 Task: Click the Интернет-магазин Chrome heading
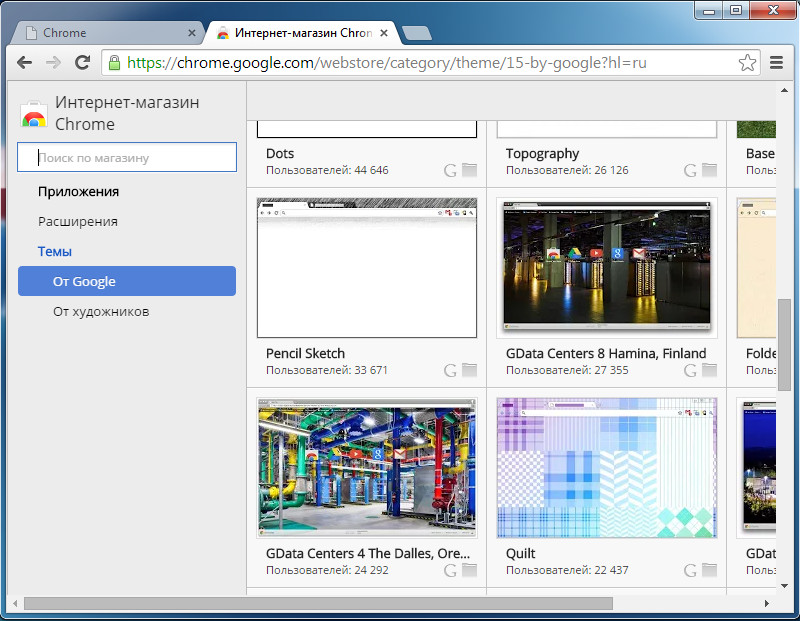tap(127, 113)
